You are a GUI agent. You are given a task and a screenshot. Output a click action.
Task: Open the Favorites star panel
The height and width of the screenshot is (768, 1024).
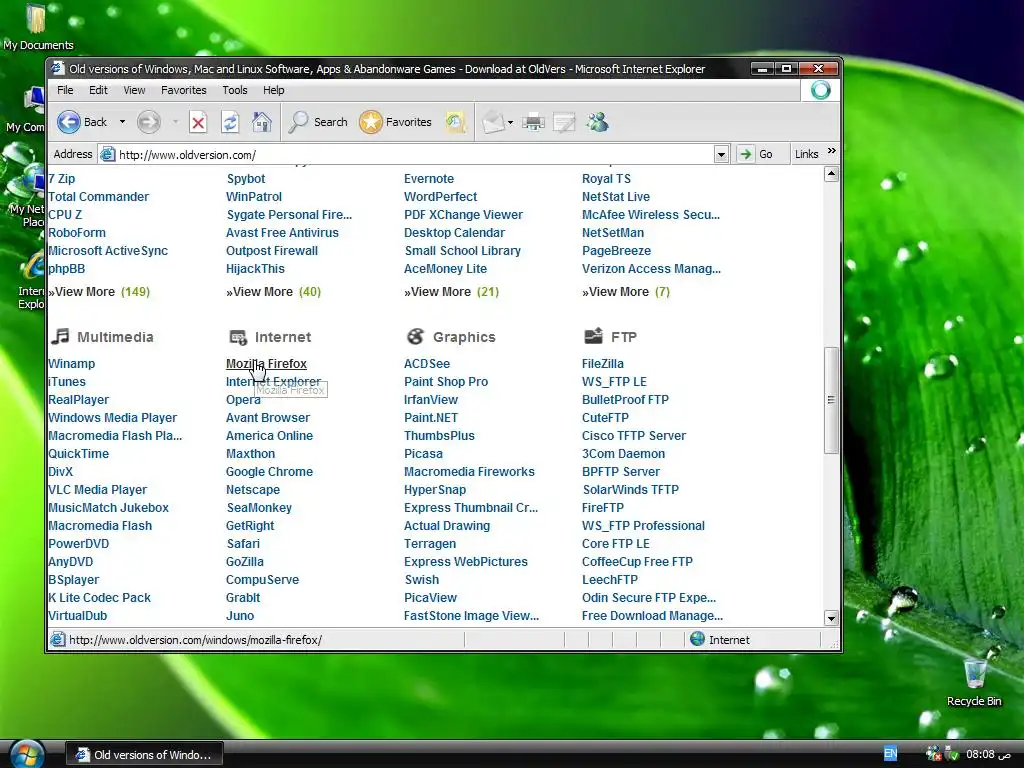click(x=395, y=122)
